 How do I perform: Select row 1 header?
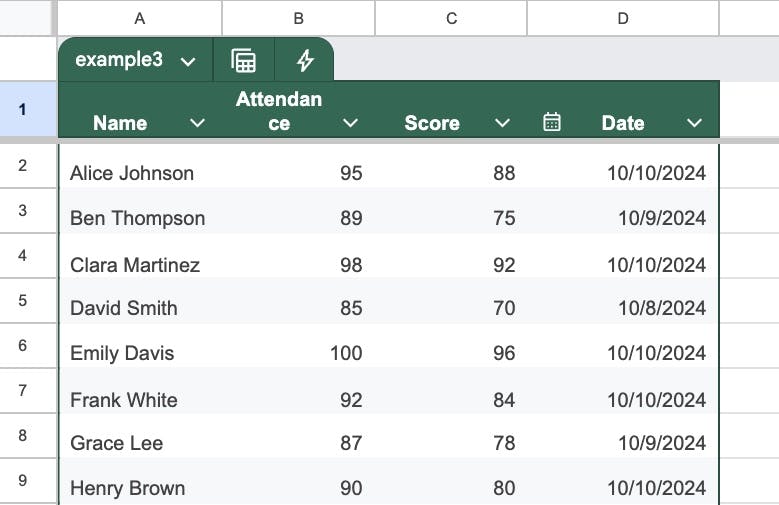pyautogui.click(x=23, y=110)
